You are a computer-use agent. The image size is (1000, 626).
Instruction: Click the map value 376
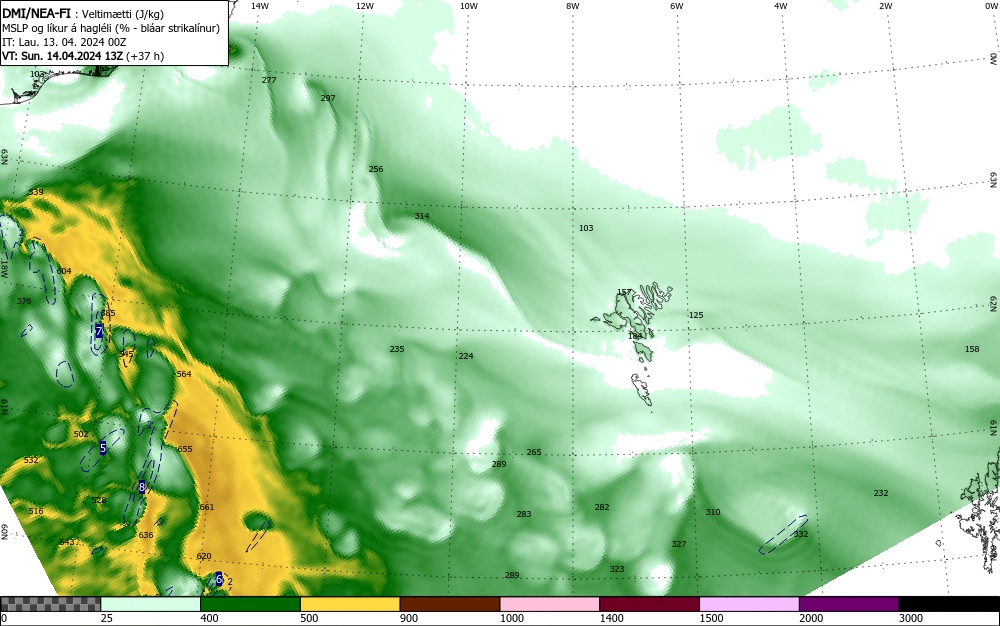pos(24,301)
